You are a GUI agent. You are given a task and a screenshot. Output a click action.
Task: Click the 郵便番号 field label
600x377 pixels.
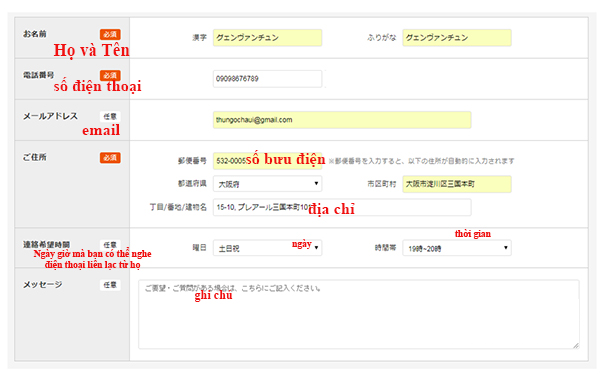tap(192, 161)
